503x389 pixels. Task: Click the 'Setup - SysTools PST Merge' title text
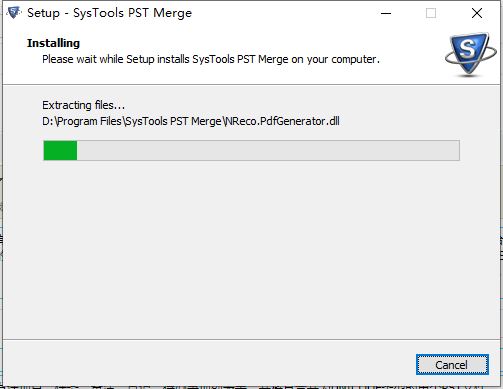(x=109, y=13)
